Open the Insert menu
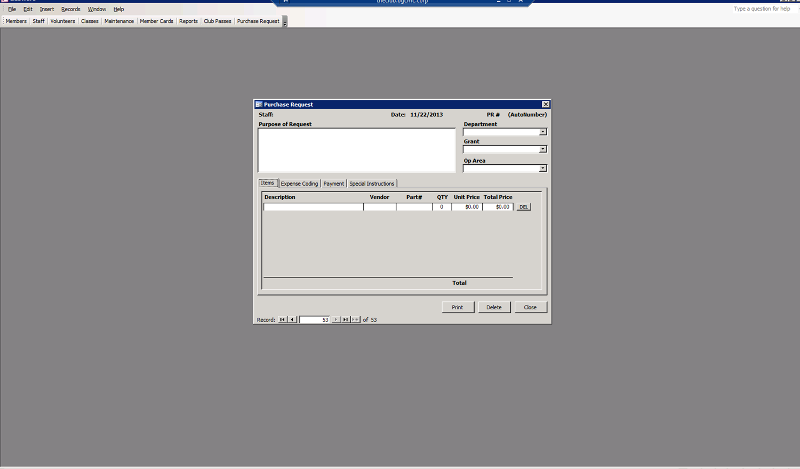This screenshot has width=800, height=469. [46, 9]
